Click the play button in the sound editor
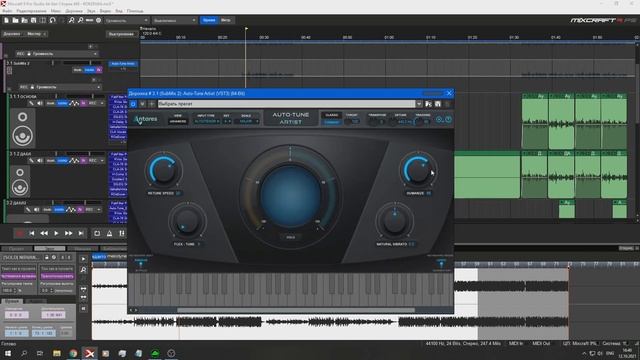 click(83, 259)
